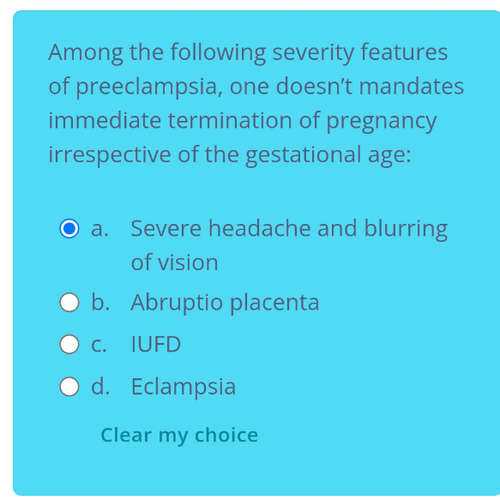This screenshot has height=500, width=500.
Task: Select the IUFD radio button
Action: pos(69,344)
